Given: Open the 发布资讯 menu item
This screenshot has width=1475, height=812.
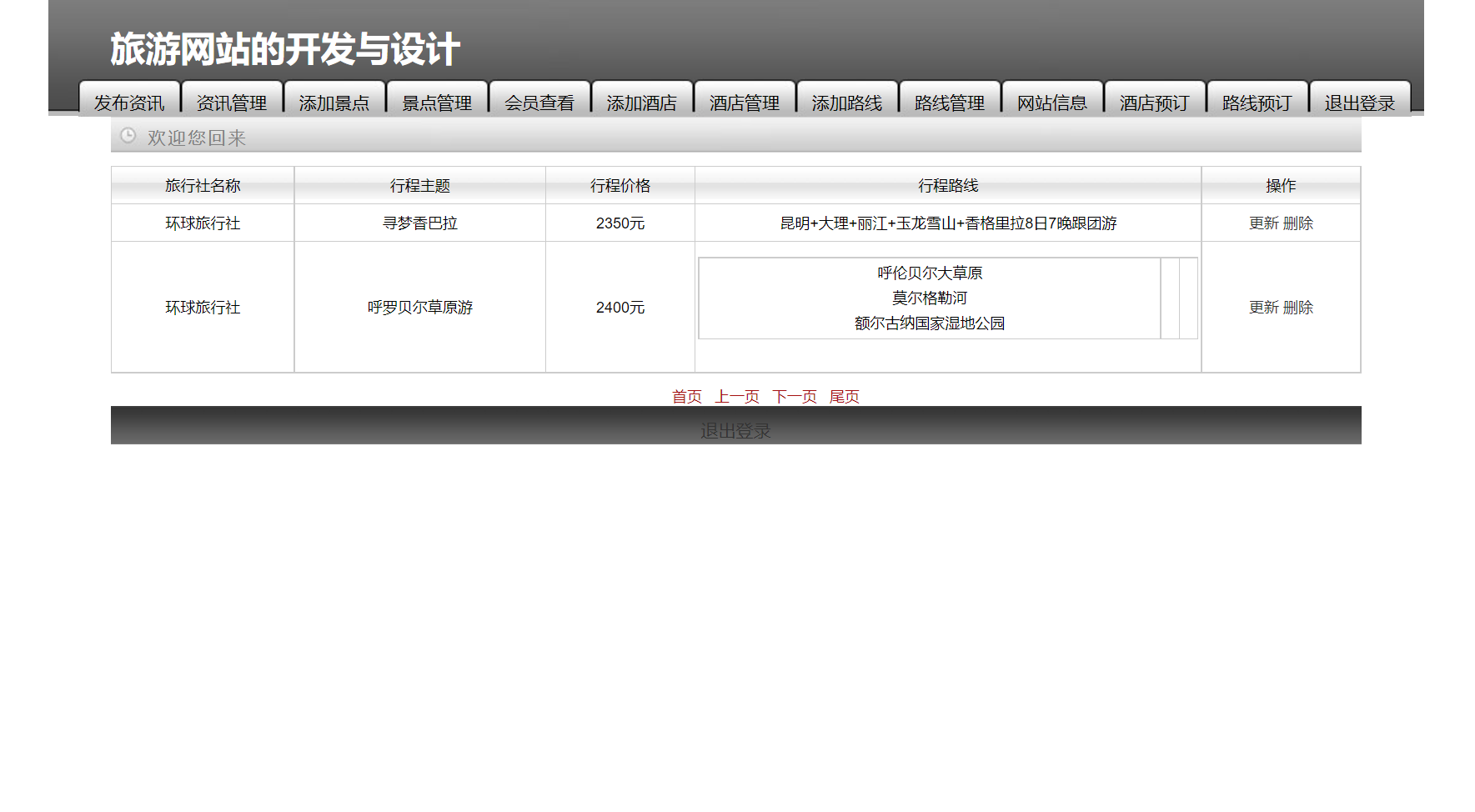Looking at the screenshot, I should 129,102.
